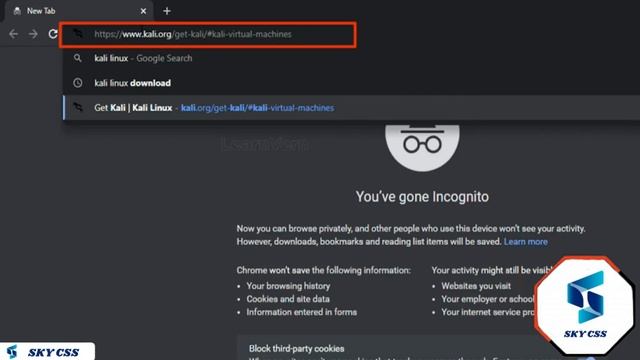640x360 pixels.
Task: Click the SKY CSS octagon logo
Action: click(585, 306)
